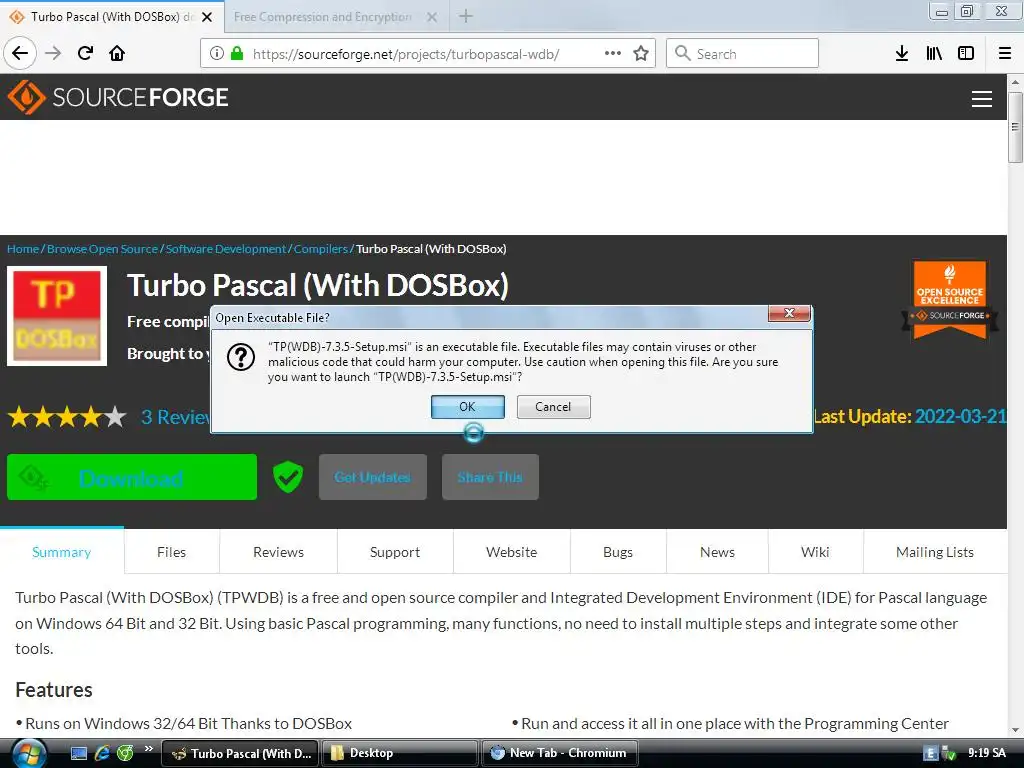
Task: Open SourceForge site hamburger menu
Action: [982, 98]
